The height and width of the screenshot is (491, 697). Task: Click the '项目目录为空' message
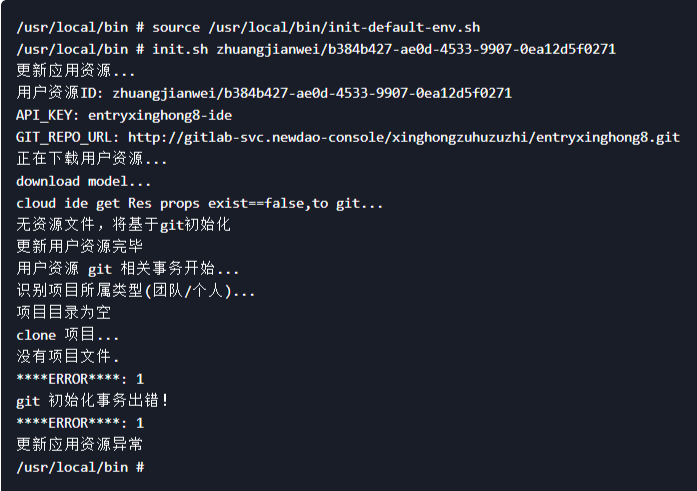[63, 313]
